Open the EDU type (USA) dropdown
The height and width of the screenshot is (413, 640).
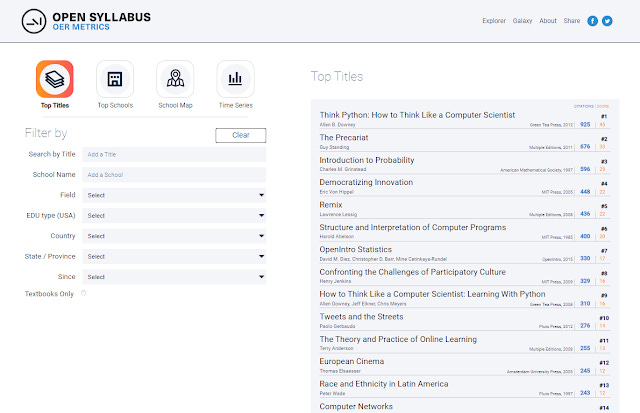[174, 215]
